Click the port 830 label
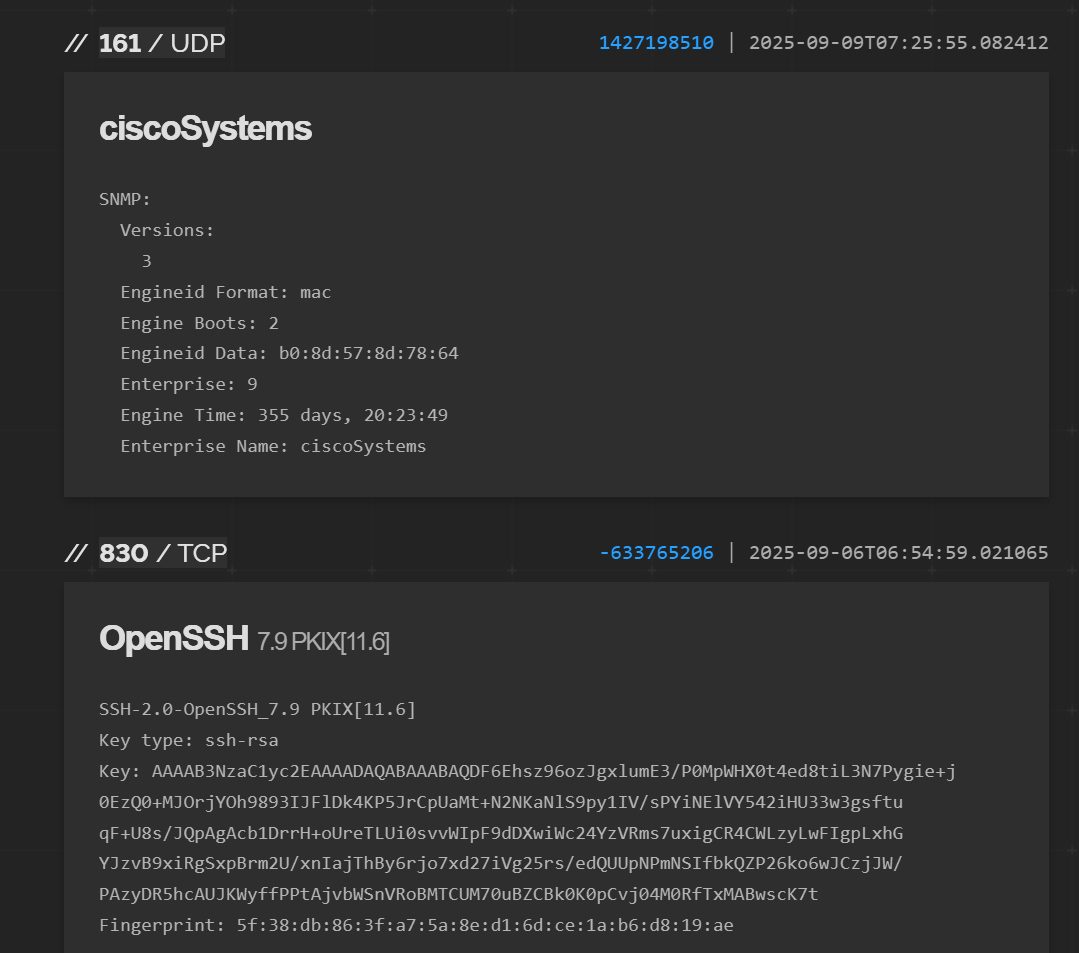 (124, 553)
